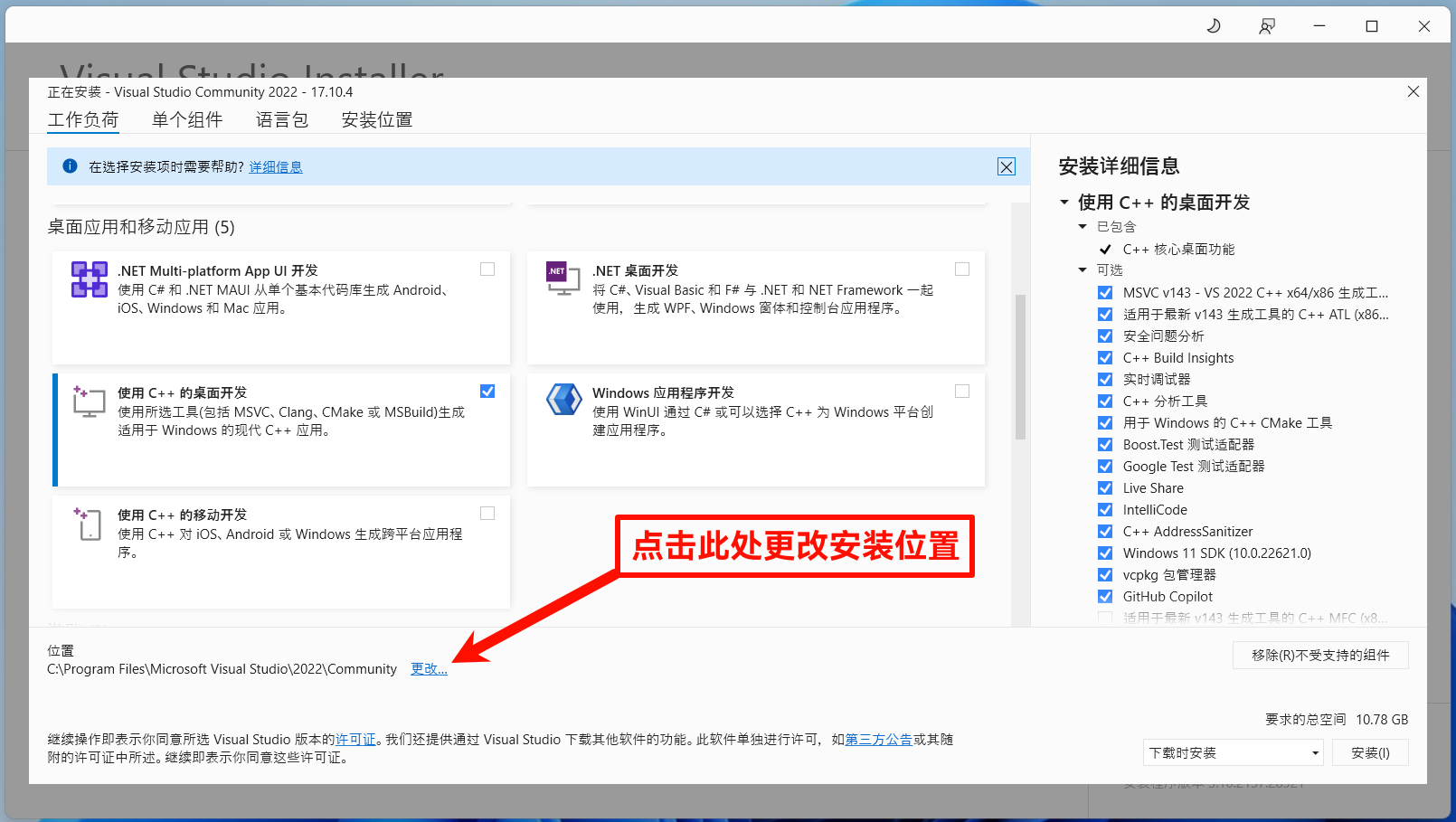Dismiss the help banner with its X icon
The width and height of the screenshot is (1456, 822).
[1007, 166]
